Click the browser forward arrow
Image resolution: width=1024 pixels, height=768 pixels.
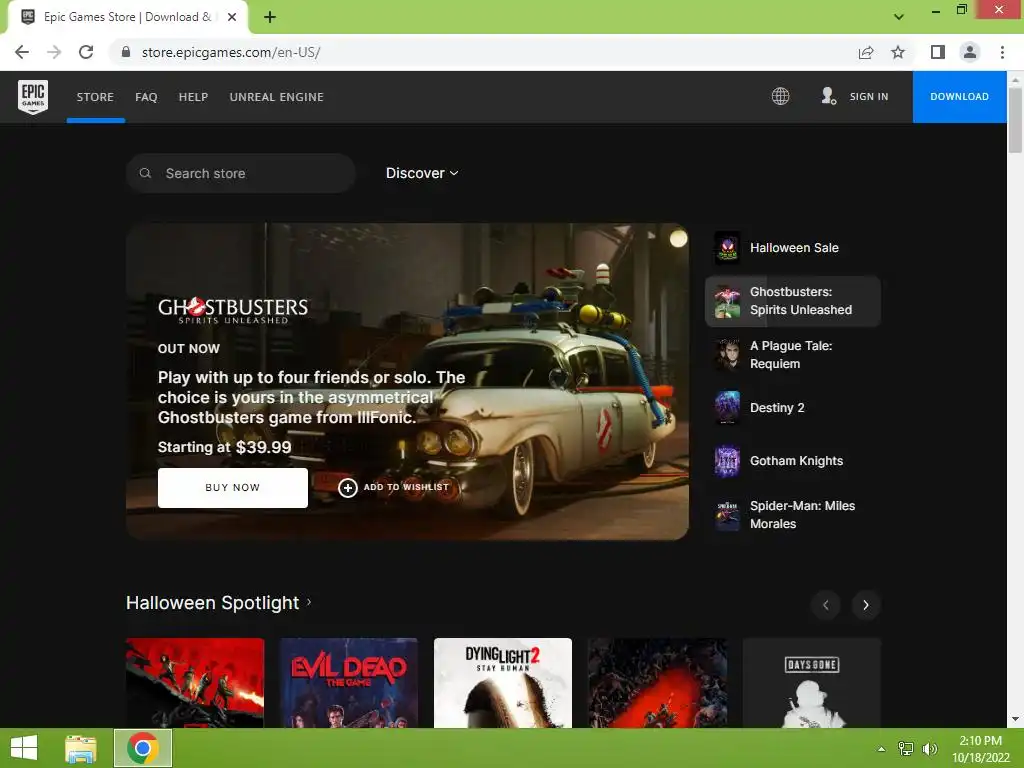pos(54,52)
